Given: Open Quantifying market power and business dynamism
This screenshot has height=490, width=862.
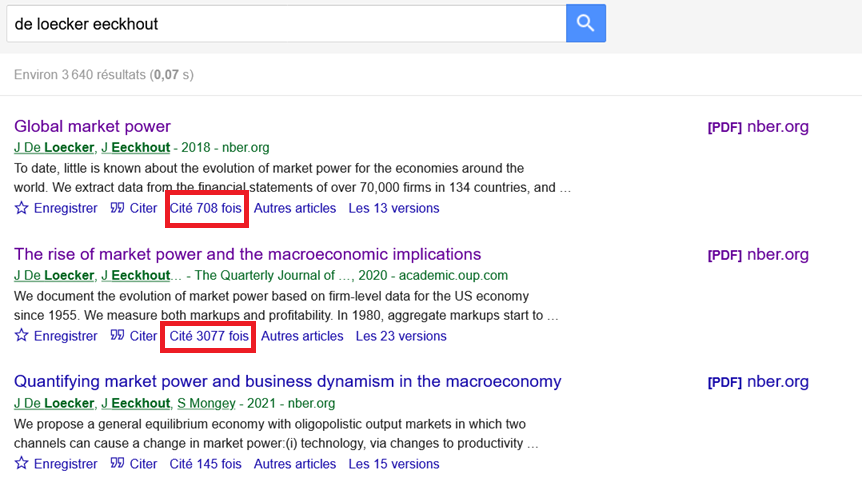Looking at the screenshot, I should click(288, 382).
